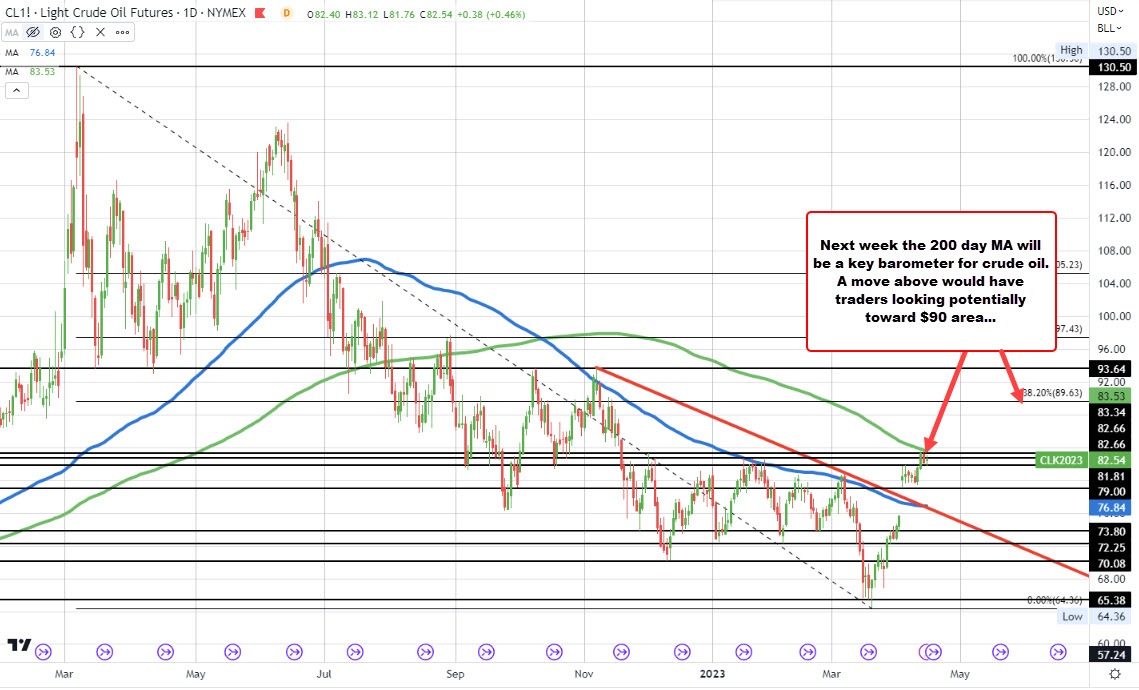Click the Nov label on time axis
This screenshot has width=1139, height=690.
[584, 674]
